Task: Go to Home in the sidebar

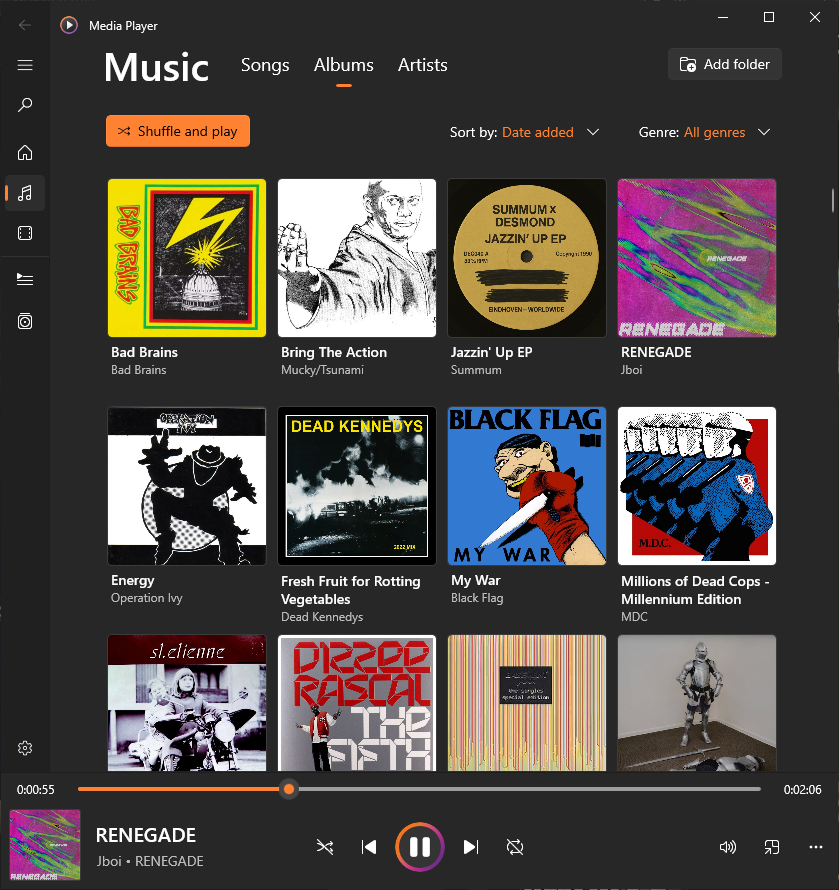Action: 25,153
